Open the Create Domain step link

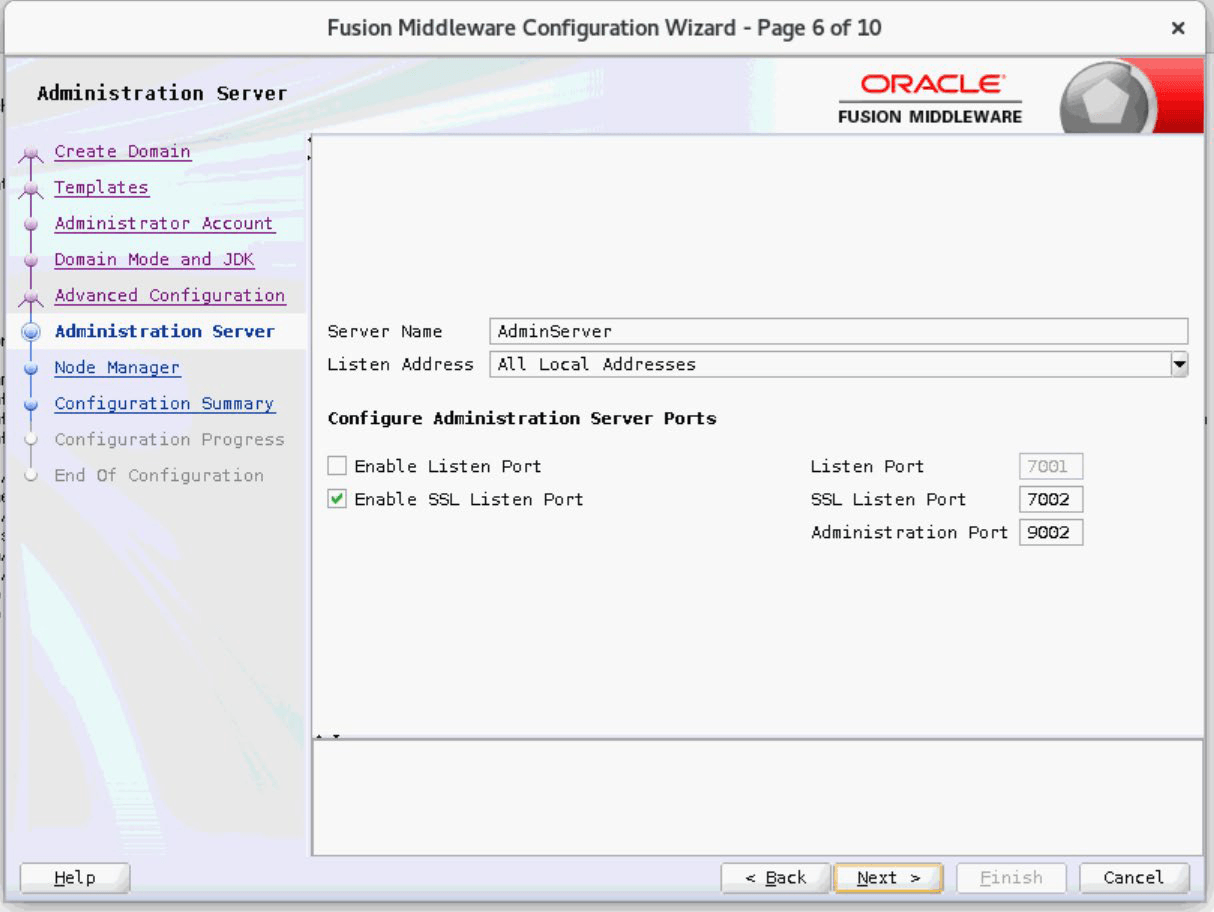click(x=122, y=151)
